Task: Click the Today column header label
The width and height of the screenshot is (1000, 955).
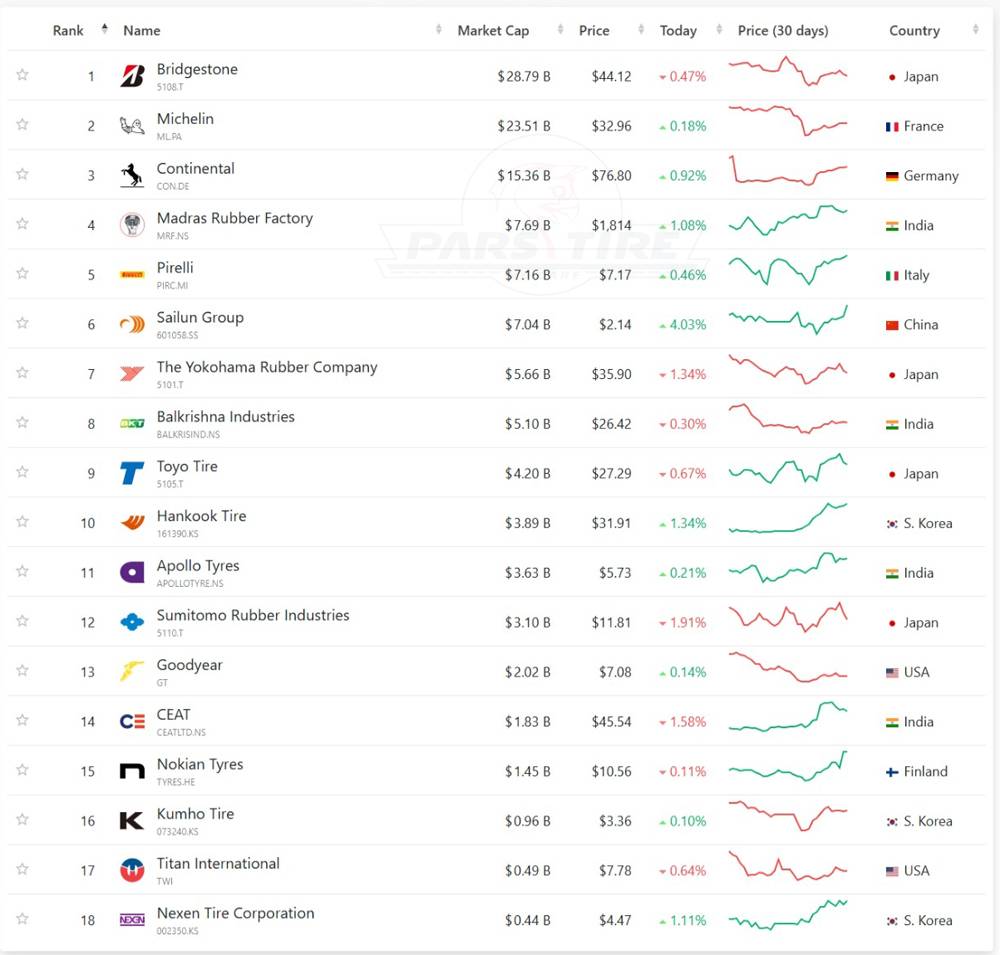Action: pos(678,31)
